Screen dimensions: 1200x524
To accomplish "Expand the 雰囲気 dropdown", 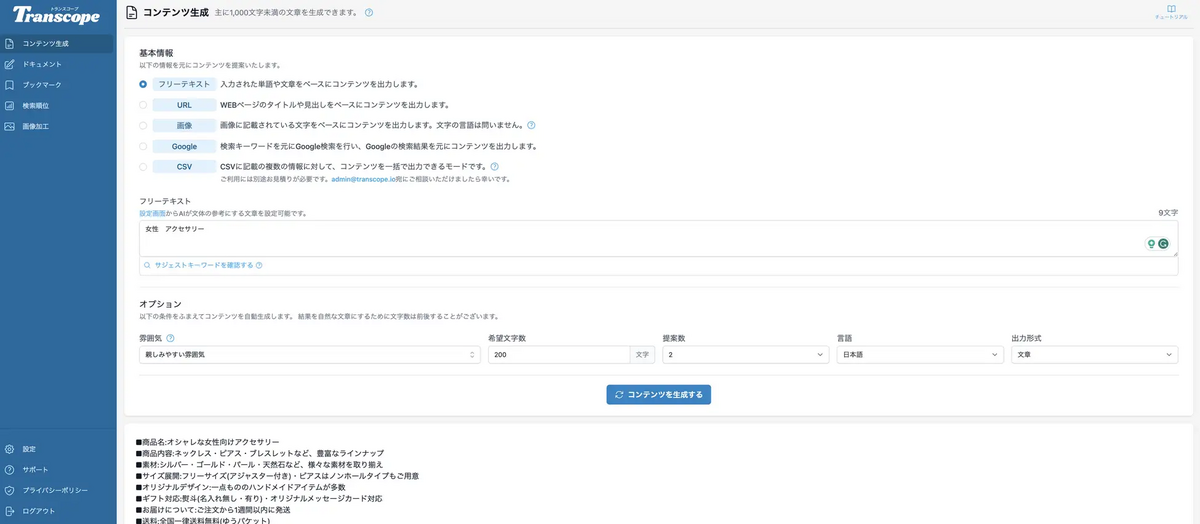I will tap(310, 355).
